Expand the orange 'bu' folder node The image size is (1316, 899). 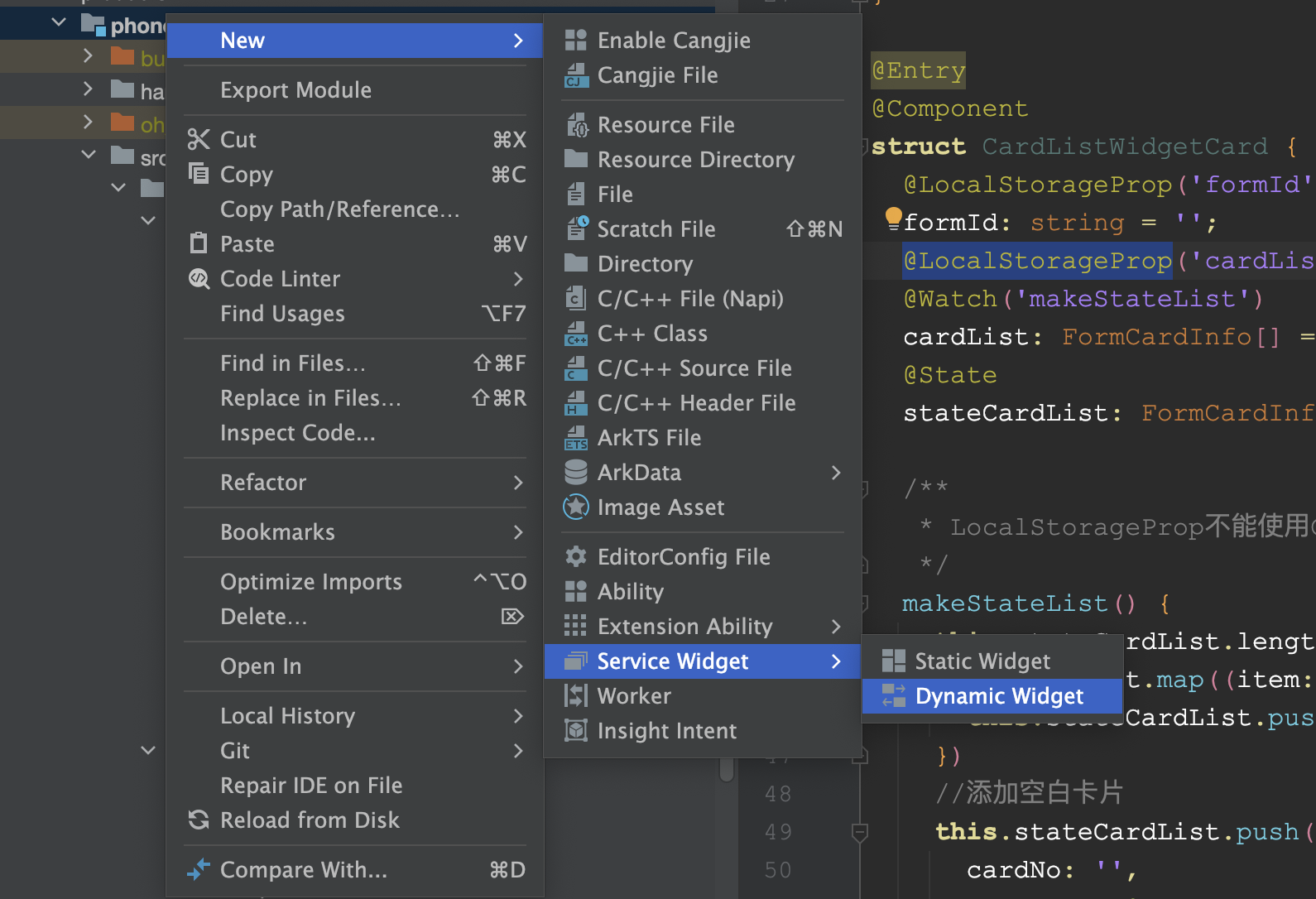(88, 55)
